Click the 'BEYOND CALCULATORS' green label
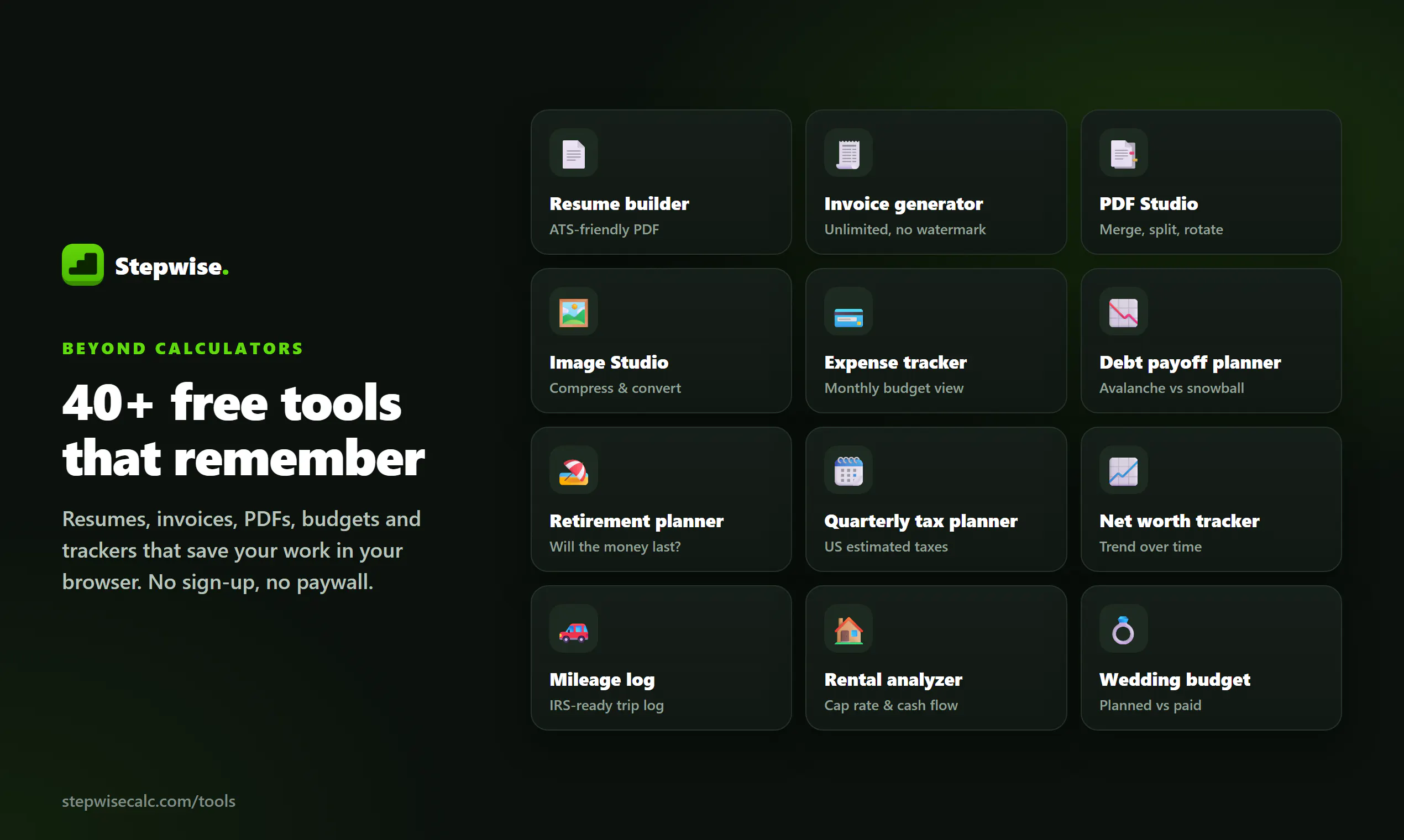This screenshot has height=840, width=1404. [183, 348]
